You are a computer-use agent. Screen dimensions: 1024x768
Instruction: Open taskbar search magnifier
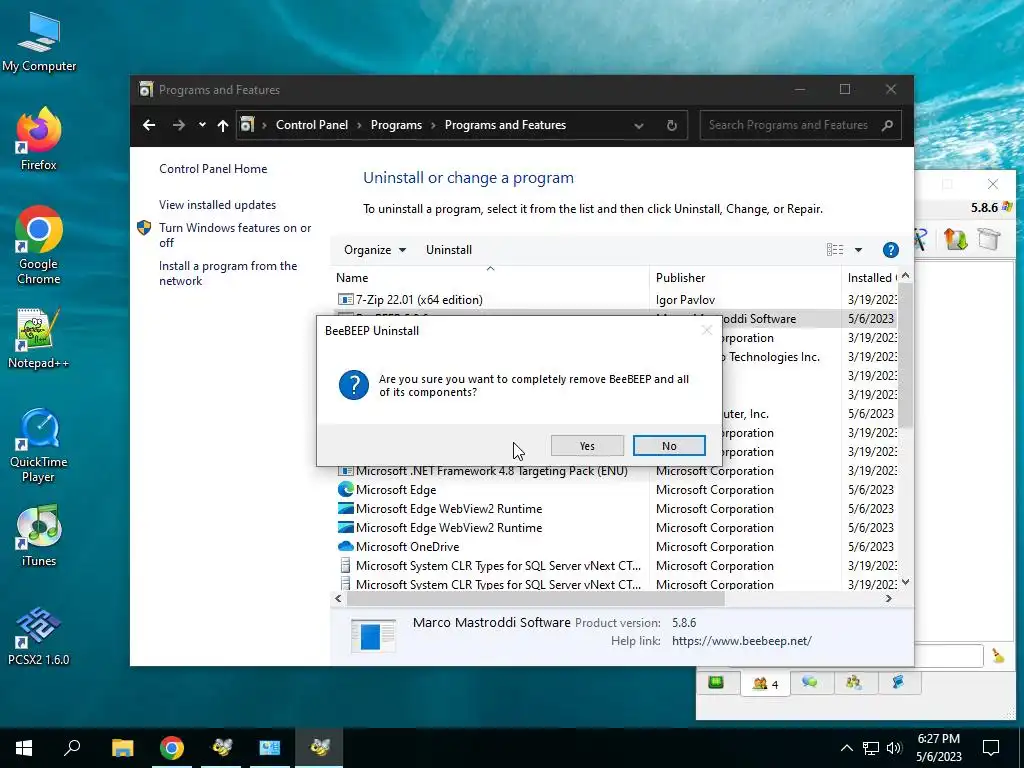tap(72, 748)
